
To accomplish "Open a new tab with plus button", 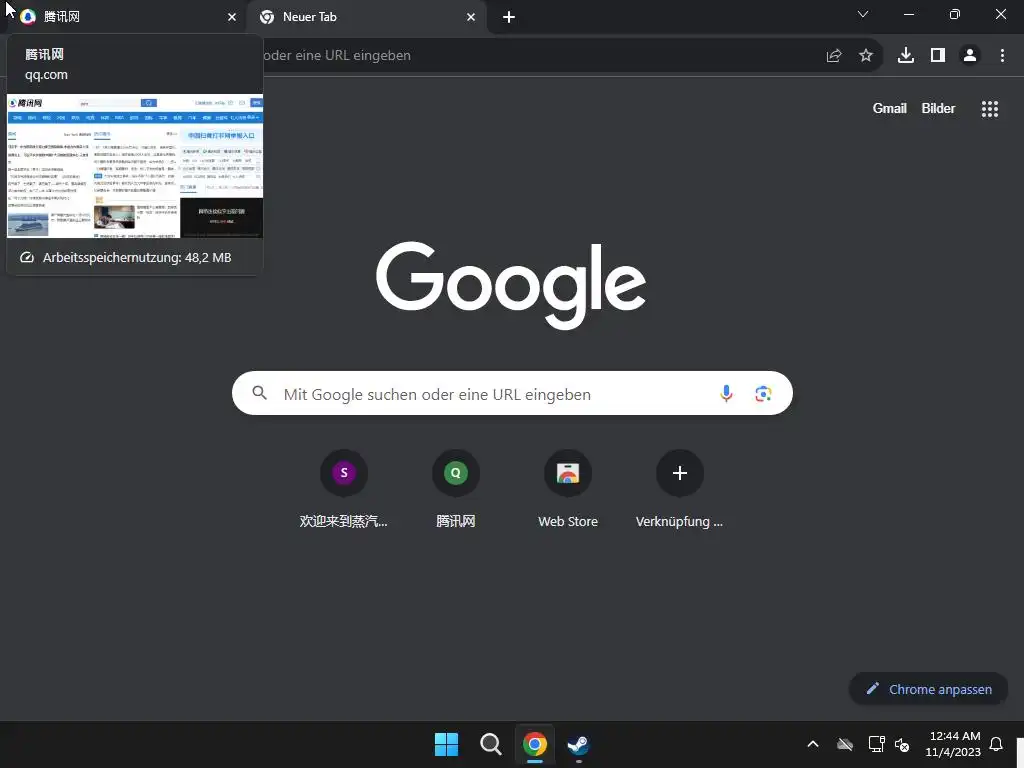I will click(x=509, y=17).
